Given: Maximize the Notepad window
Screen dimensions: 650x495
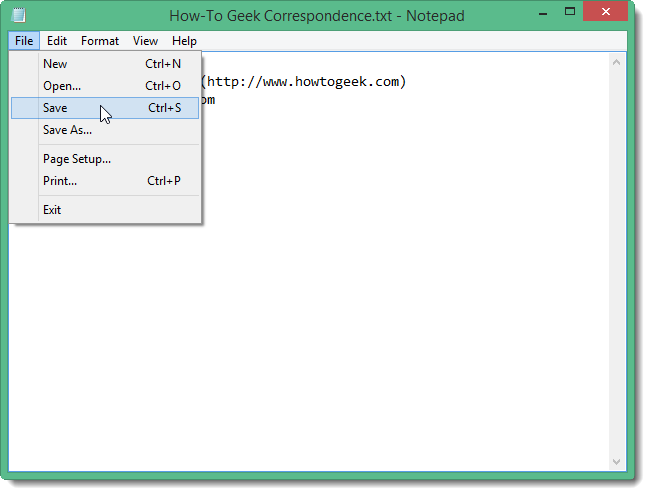Looking at the screenshot, I should 570,12.
